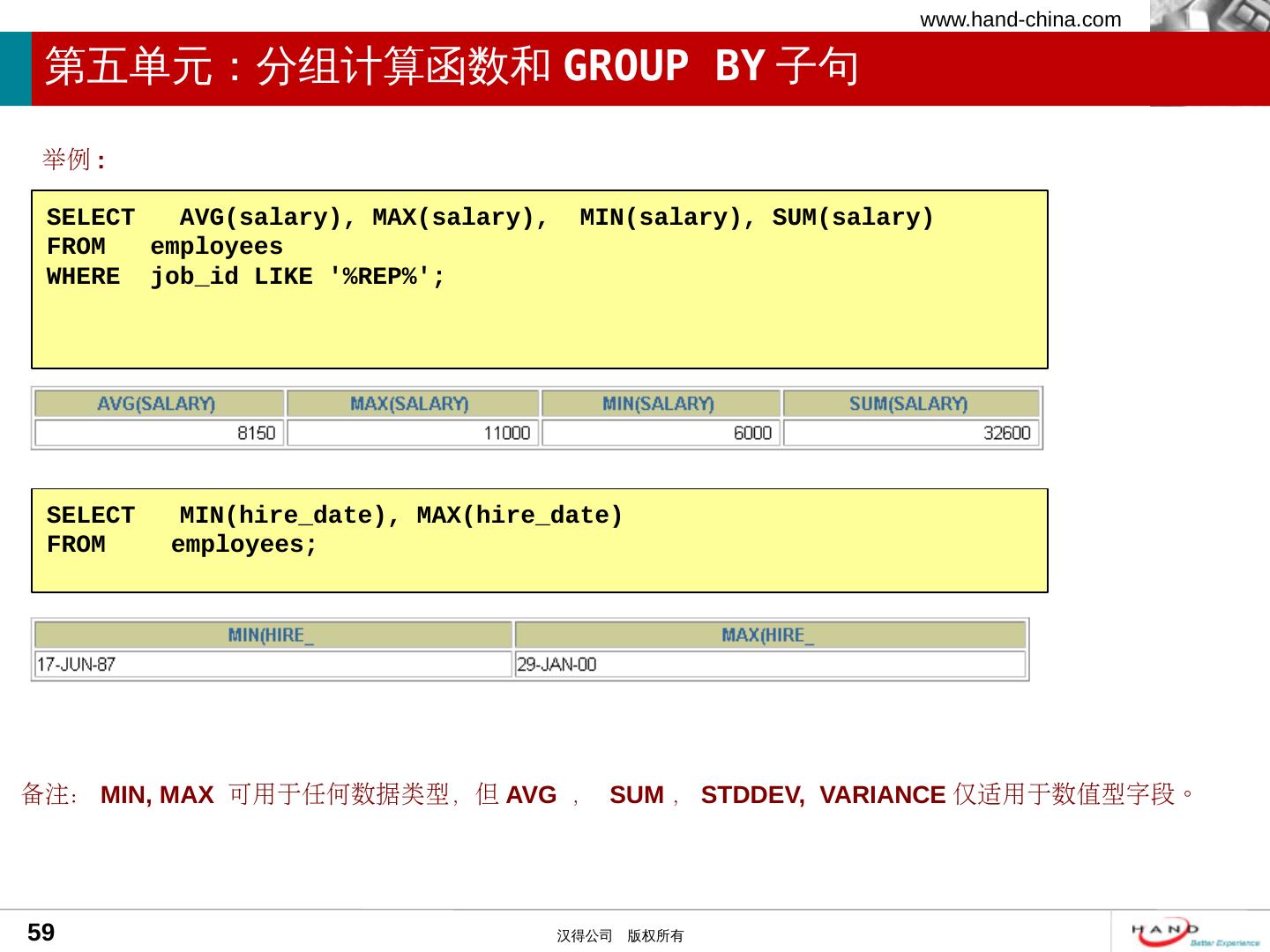Select the AVG(SALARY) column header
This screenshot has width=1270, height=952.
pos(157,404)
